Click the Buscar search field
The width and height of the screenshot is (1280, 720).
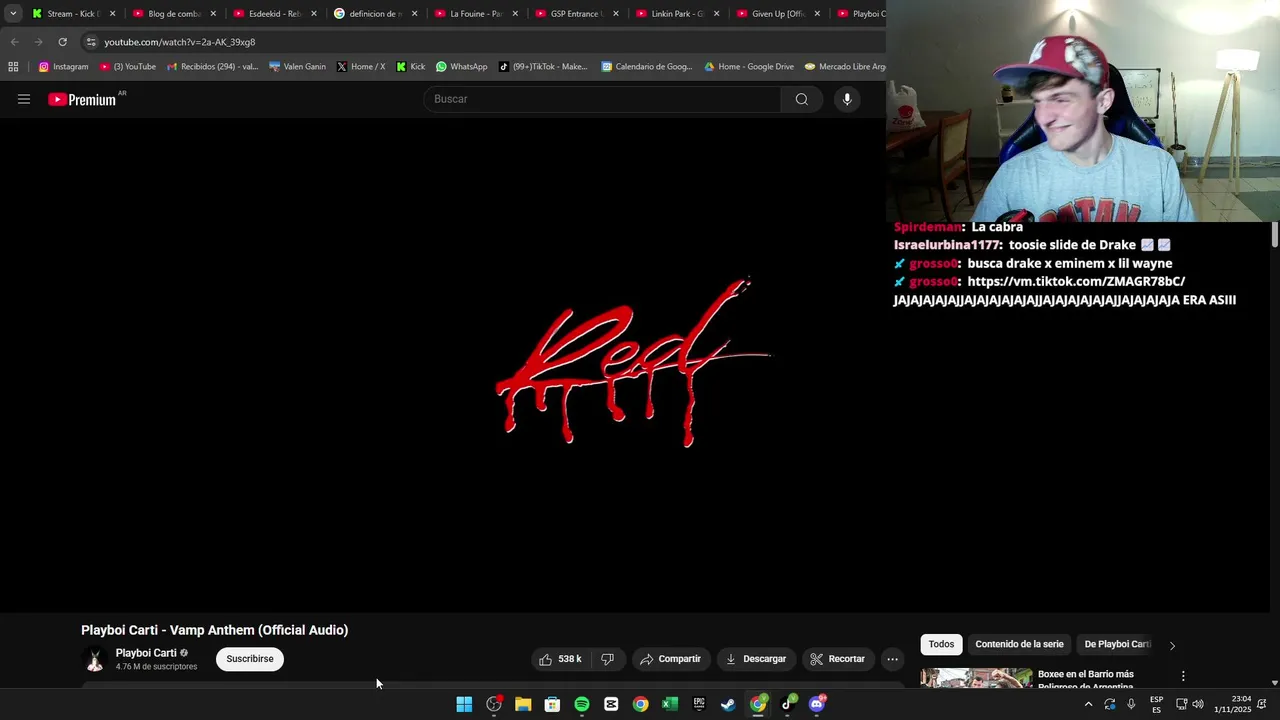point(603,99)
